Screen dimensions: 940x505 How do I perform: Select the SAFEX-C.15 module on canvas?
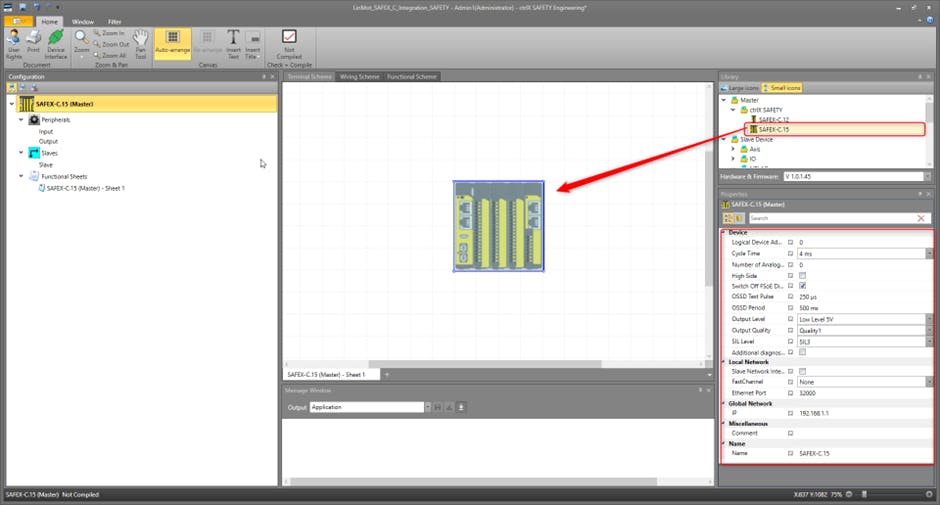tap(498, 226)
